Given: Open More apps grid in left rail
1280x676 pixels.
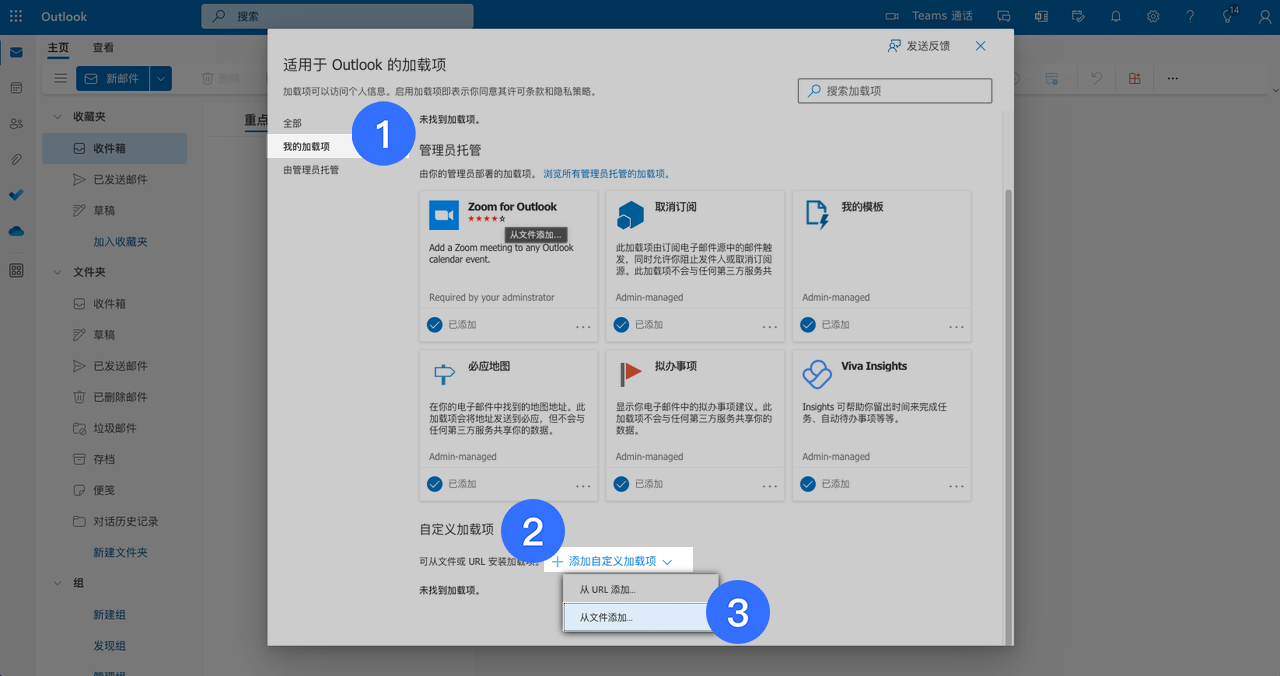Looking at the screenshot, I should 16,270.
